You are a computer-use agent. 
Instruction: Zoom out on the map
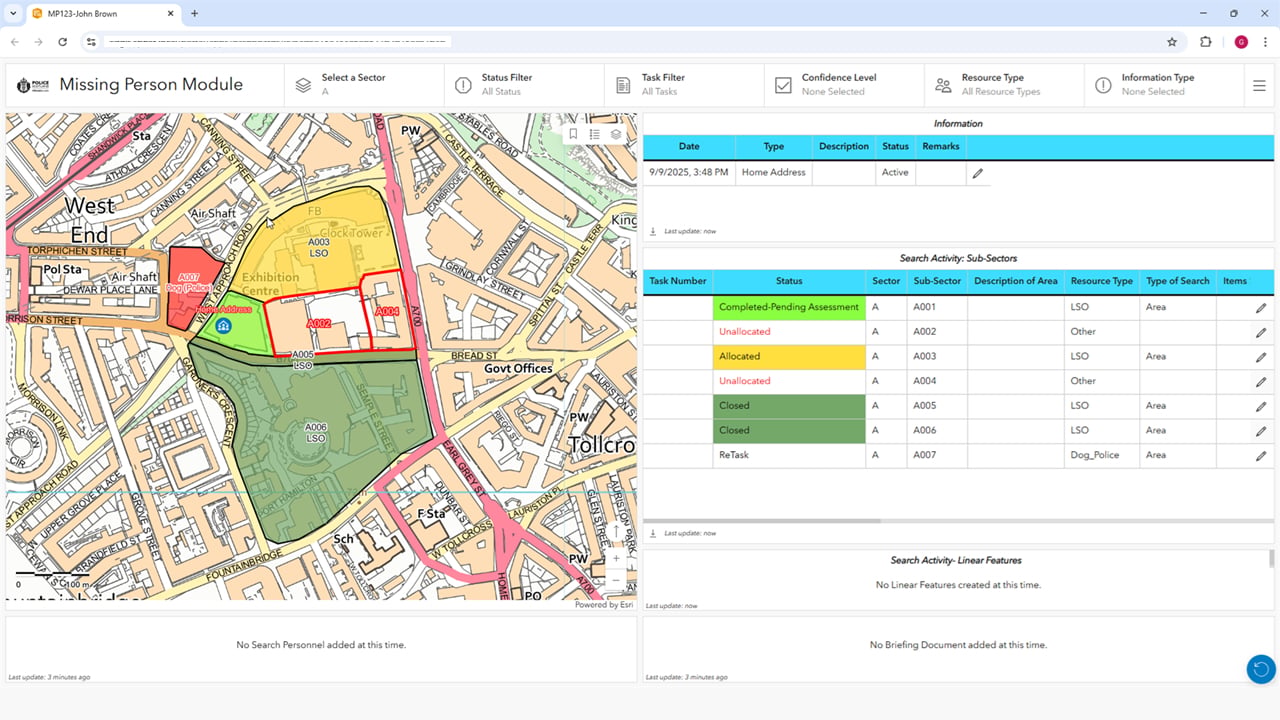(x=616, y=580)
